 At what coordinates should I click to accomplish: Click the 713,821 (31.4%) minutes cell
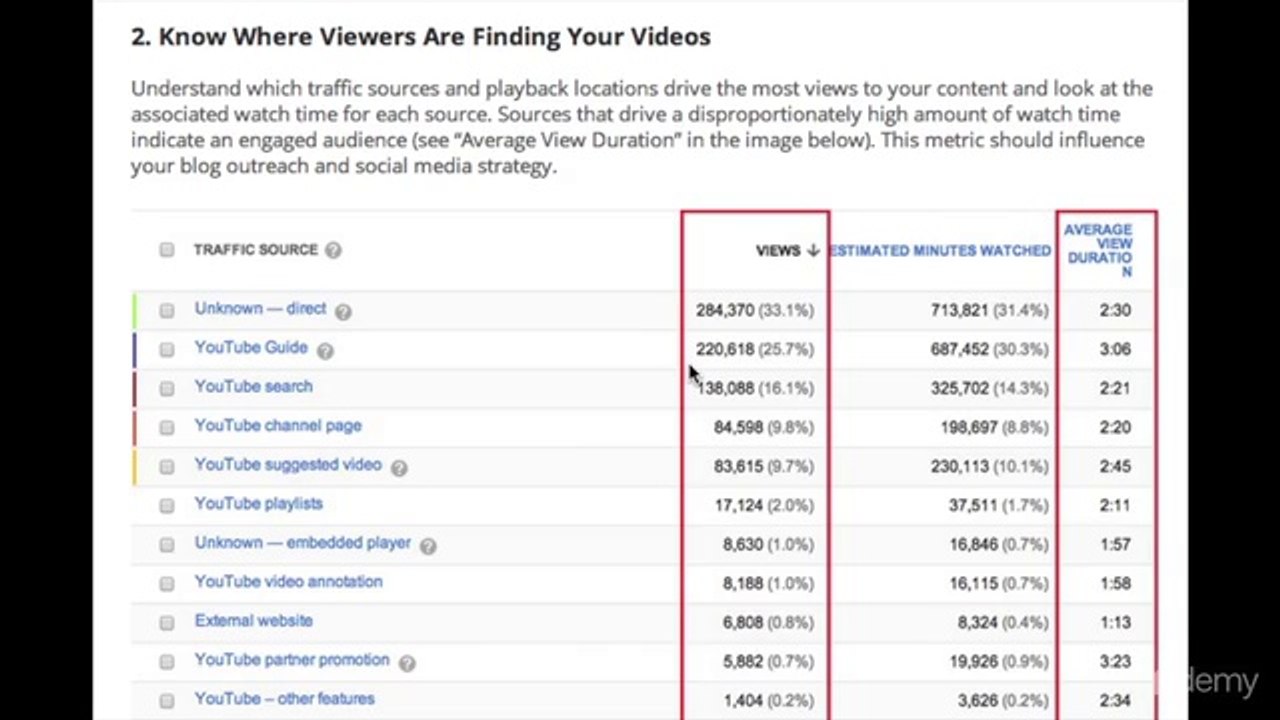990,310
